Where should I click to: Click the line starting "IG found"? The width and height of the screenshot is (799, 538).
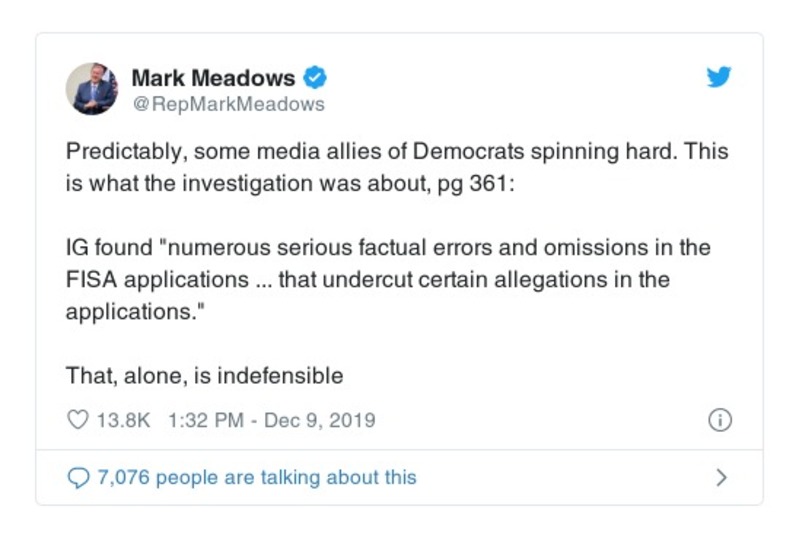tap(389, 247)
